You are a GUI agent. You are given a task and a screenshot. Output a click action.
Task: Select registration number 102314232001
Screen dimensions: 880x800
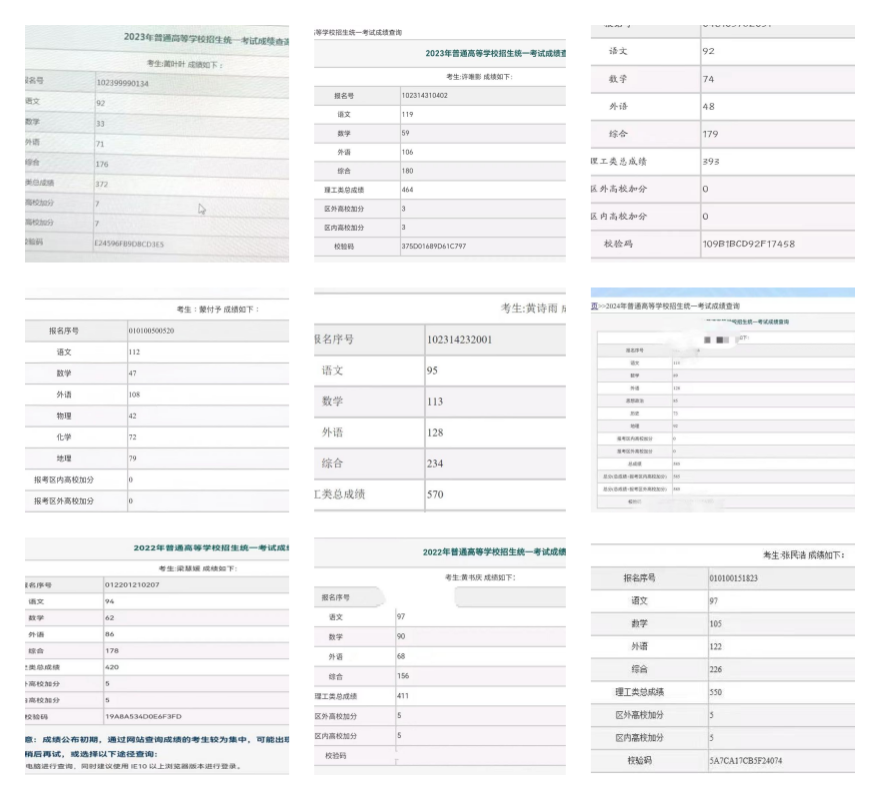pyautogui.click(x=459, y=340)
